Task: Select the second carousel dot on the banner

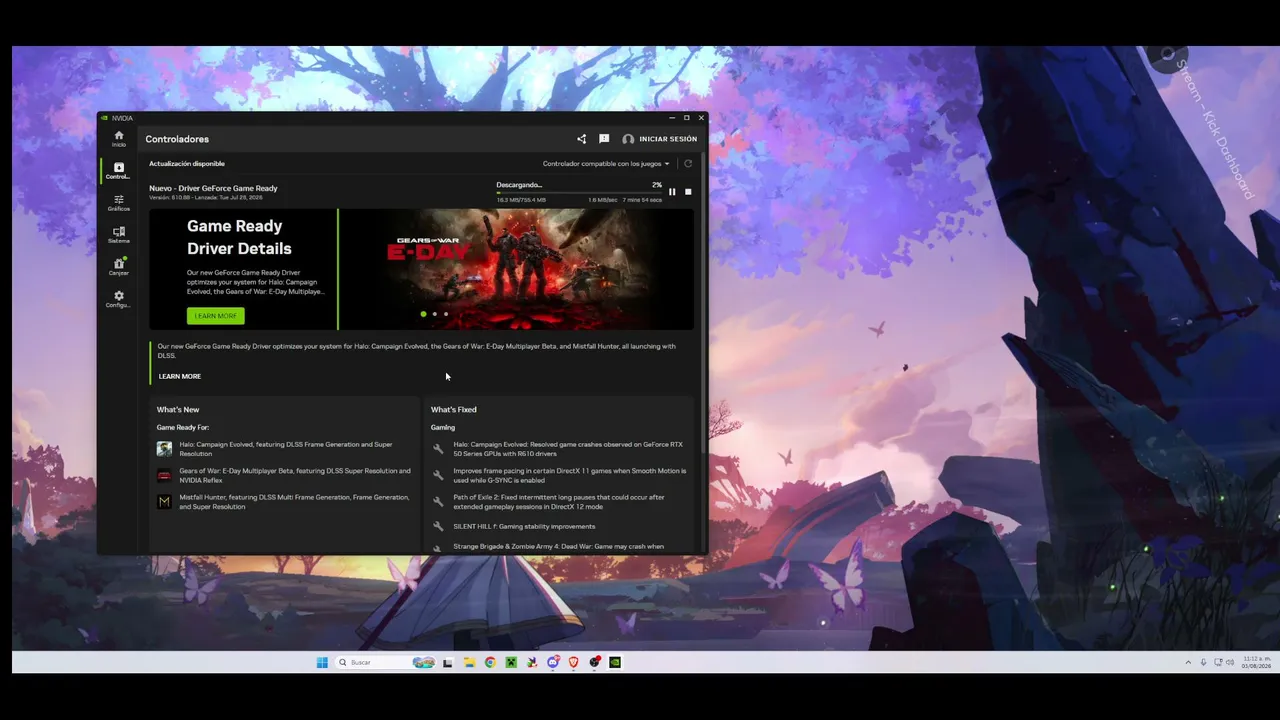Action: pyautogui.click(x=434, y=314)
